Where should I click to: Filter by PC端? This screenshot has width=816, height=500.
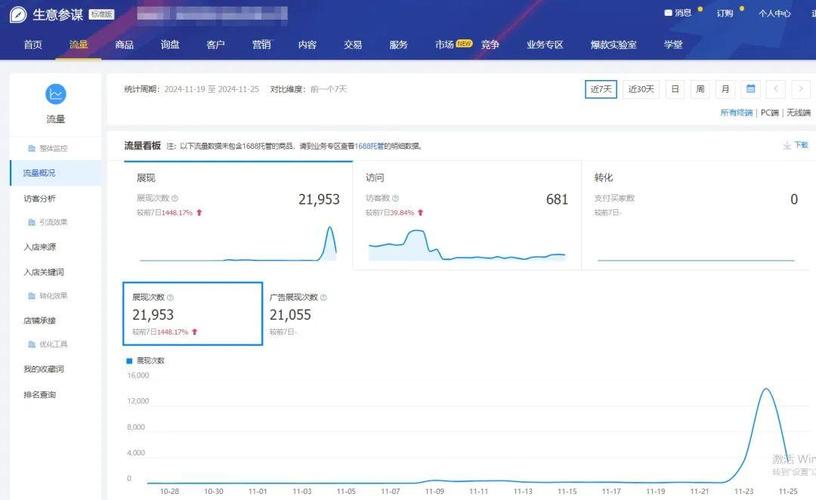770,112
